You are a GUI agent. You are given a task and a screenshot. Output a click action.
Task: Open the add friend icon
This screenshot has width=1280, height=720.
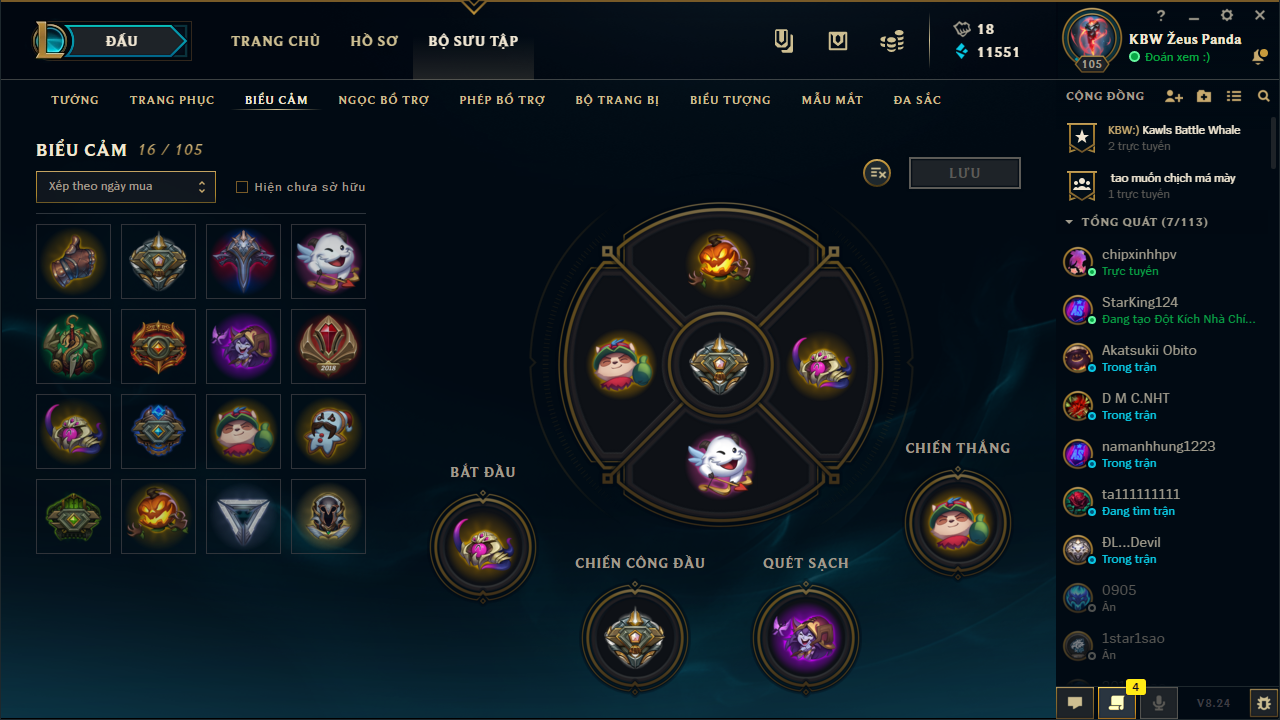tap(1174, 97)
